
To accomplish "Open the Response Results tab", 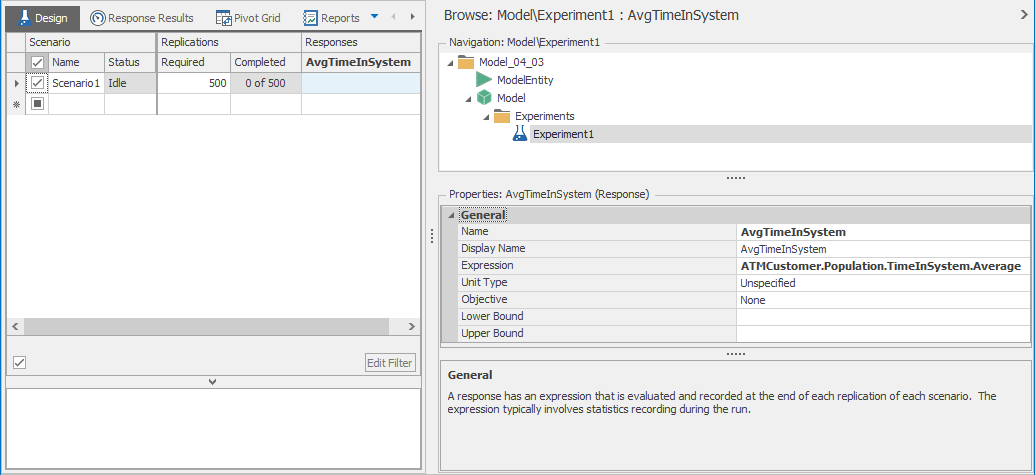I will 142,18.
